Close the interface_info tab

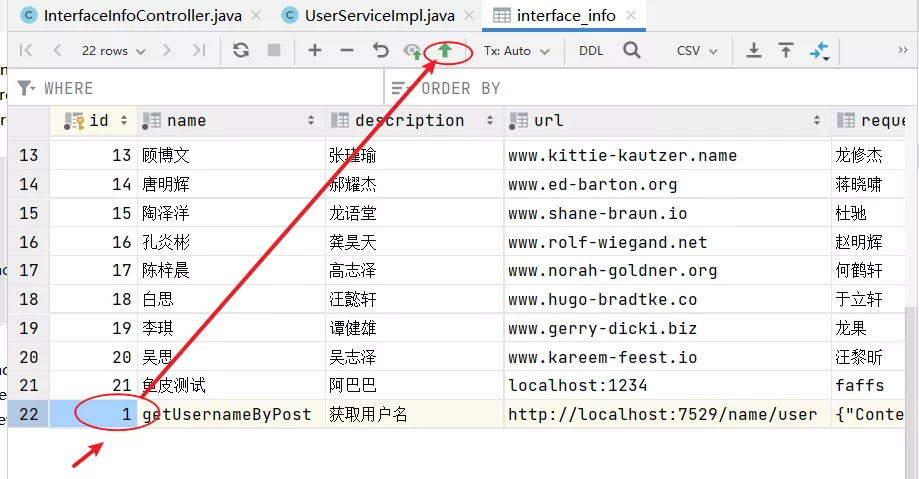click(x=631, y=15)
